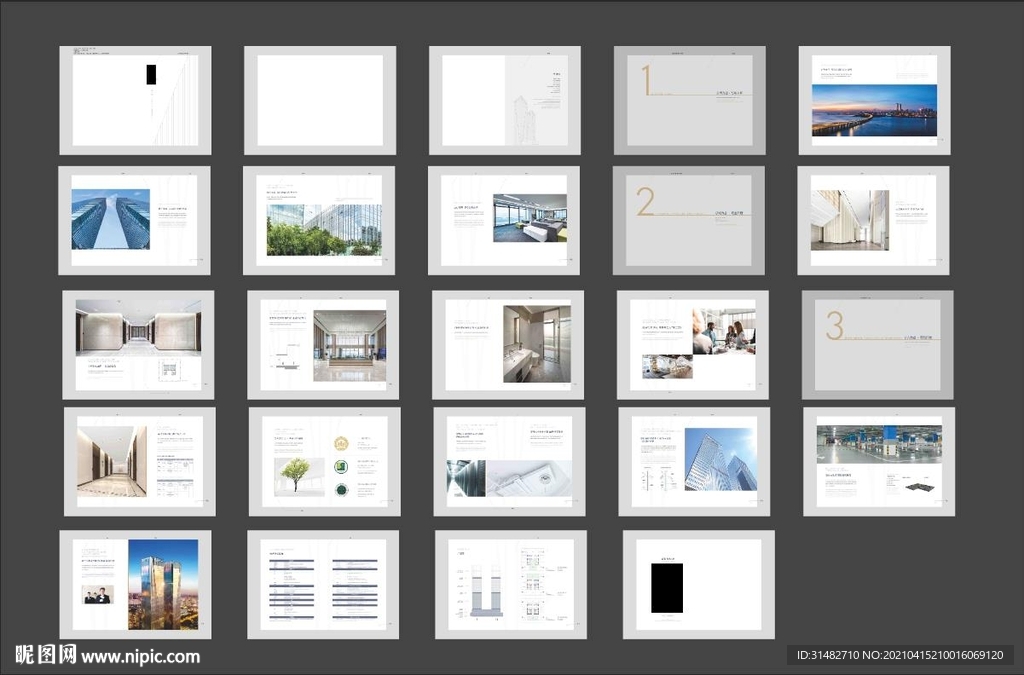Select the glass building with green trees page
This screenshot has height=675, width=1024.
[x=319, y=220]
